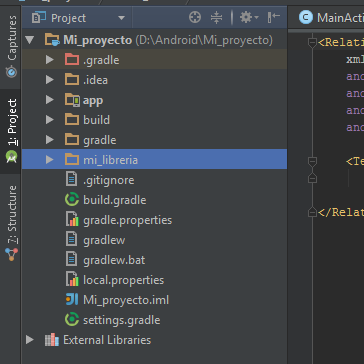Click the local.properties file icon

72,280
